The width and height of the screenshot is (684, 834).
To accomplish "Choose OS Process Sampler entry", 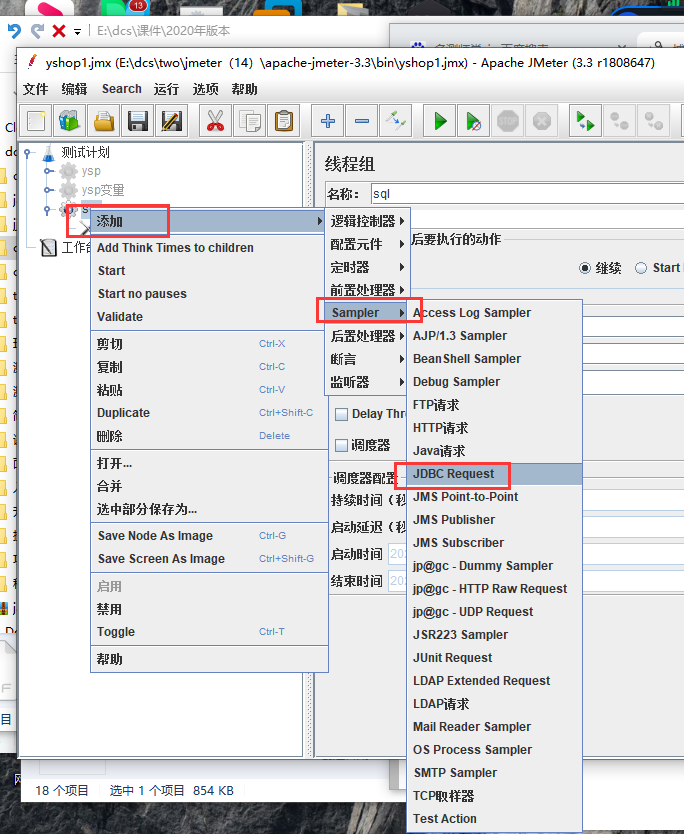I will coord(495,750).
